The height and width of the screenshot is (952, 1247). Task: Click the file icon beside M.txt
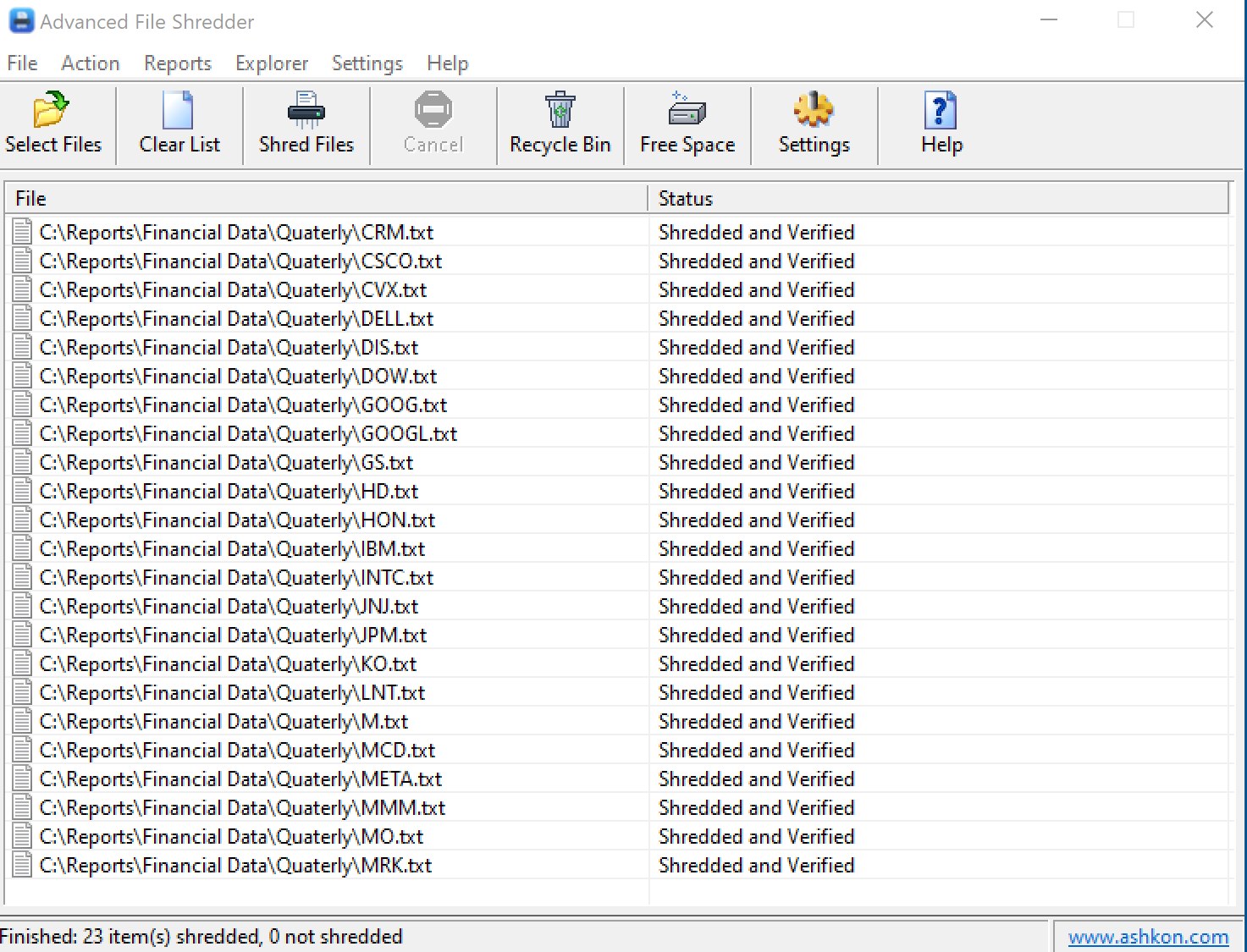(23, 721)
